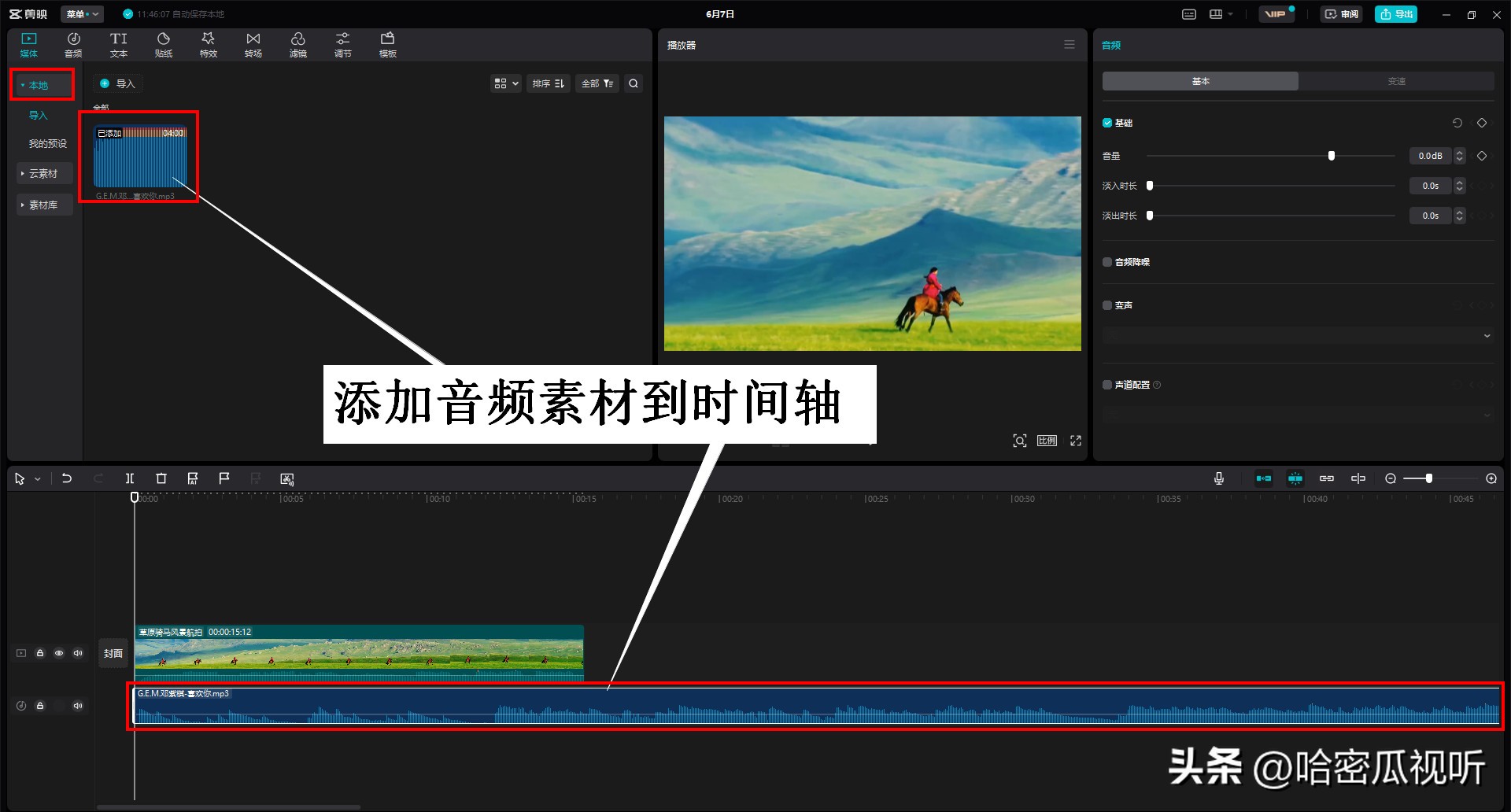Open the 转场 (Transitions) panel
Screen dimensions: 1511x812
[253, 43]
